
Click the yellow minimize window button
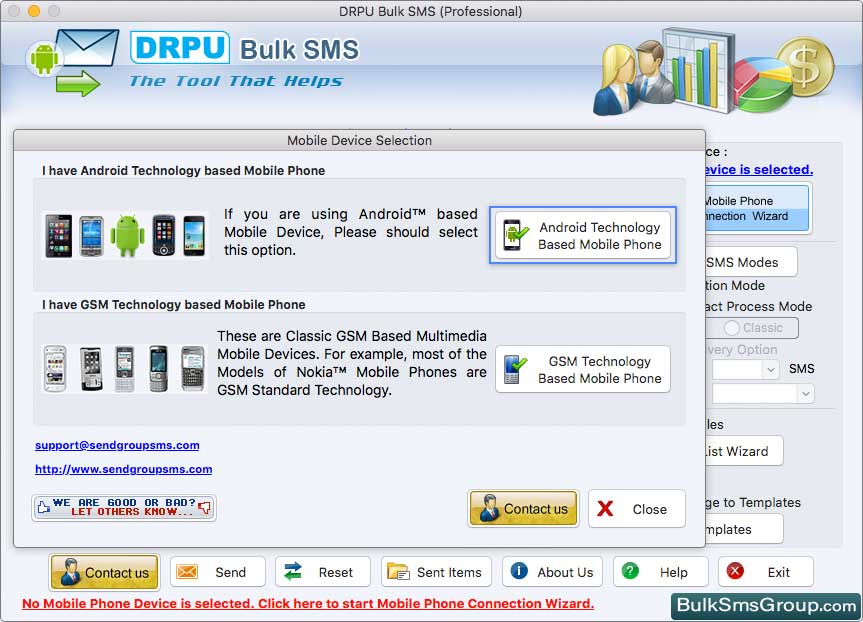click(x=34, y=10)
